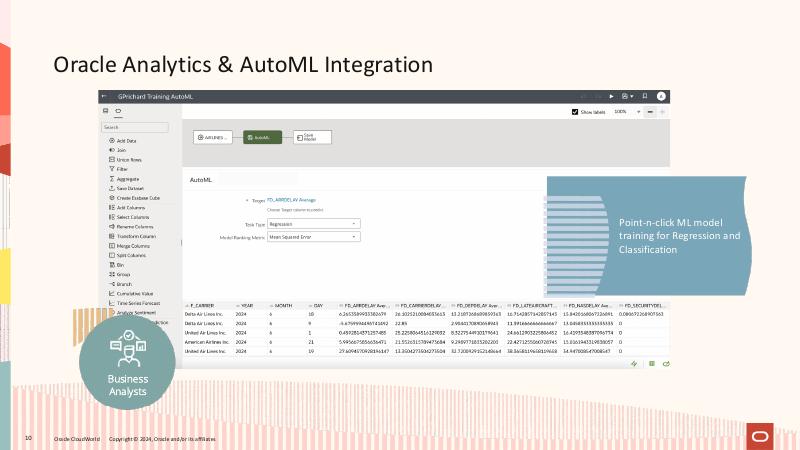Click the refresh preview icon below the table
This screenshot has height=450, width=800.
click(666, 364)
